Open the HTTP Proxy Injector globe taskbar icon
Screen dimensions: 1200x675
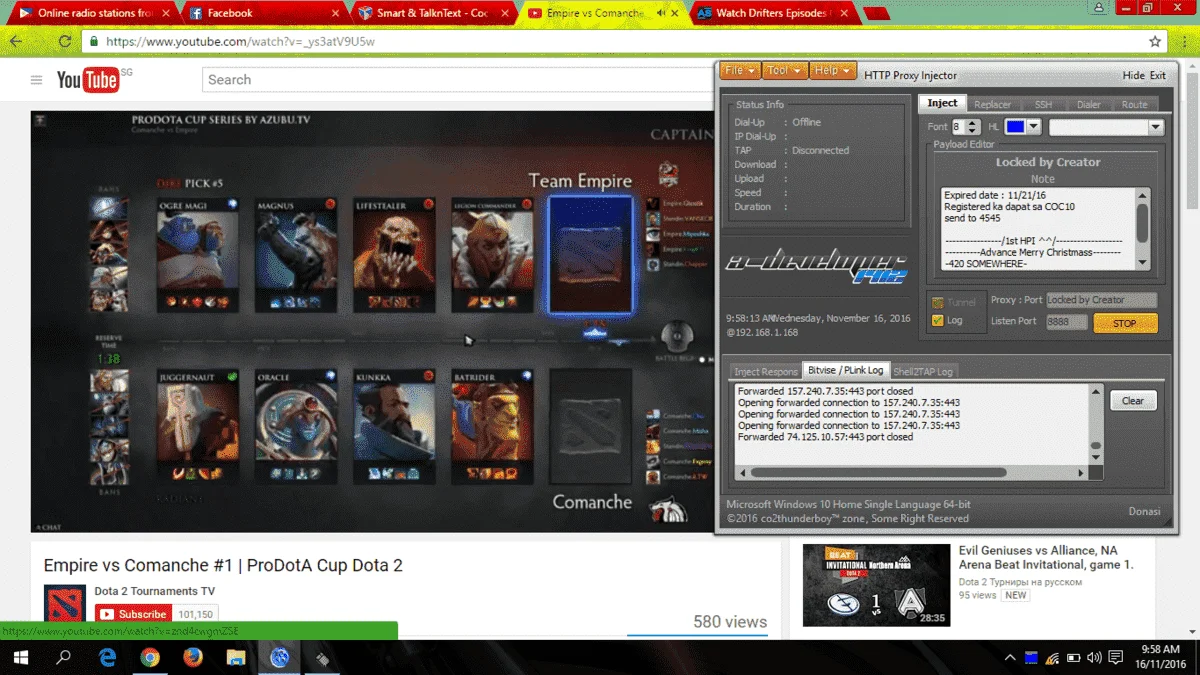[x=279, y=657]
